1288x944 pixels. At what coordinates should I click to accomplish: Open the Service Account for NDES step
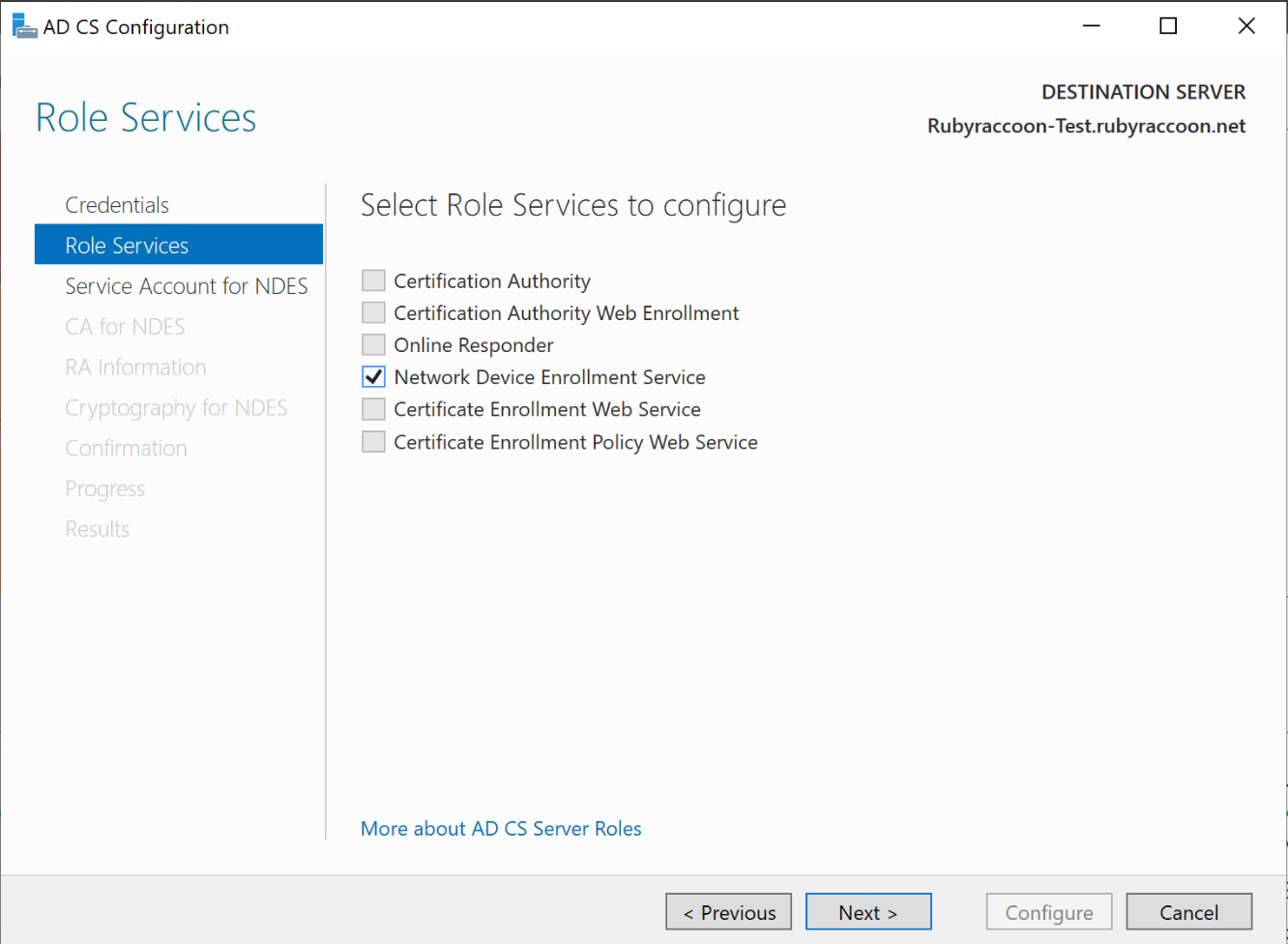[x=186, y=285]
